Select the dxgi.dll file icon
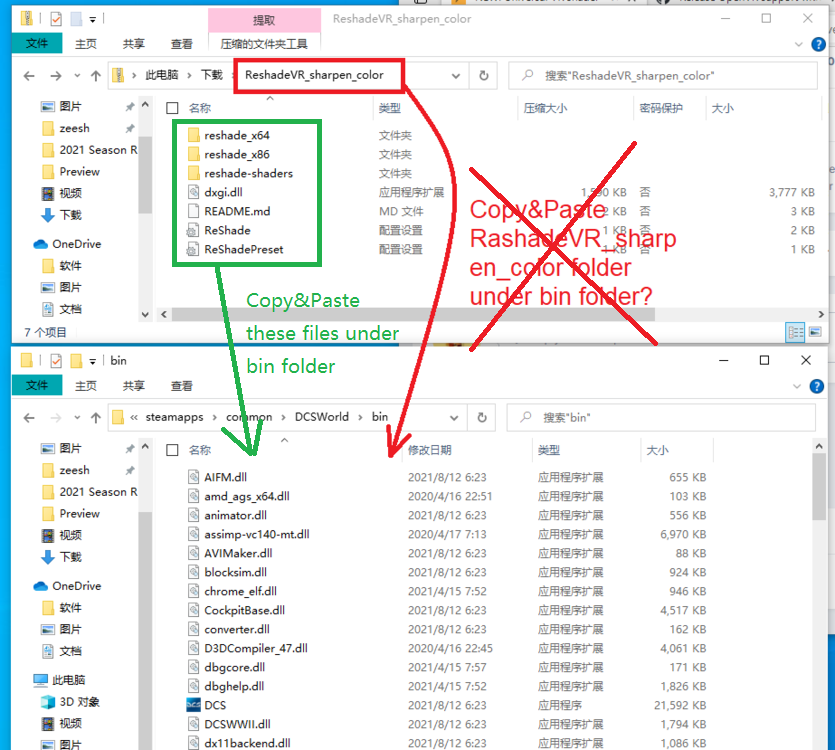This screenshot has height=750, width=835. point(194,192)
